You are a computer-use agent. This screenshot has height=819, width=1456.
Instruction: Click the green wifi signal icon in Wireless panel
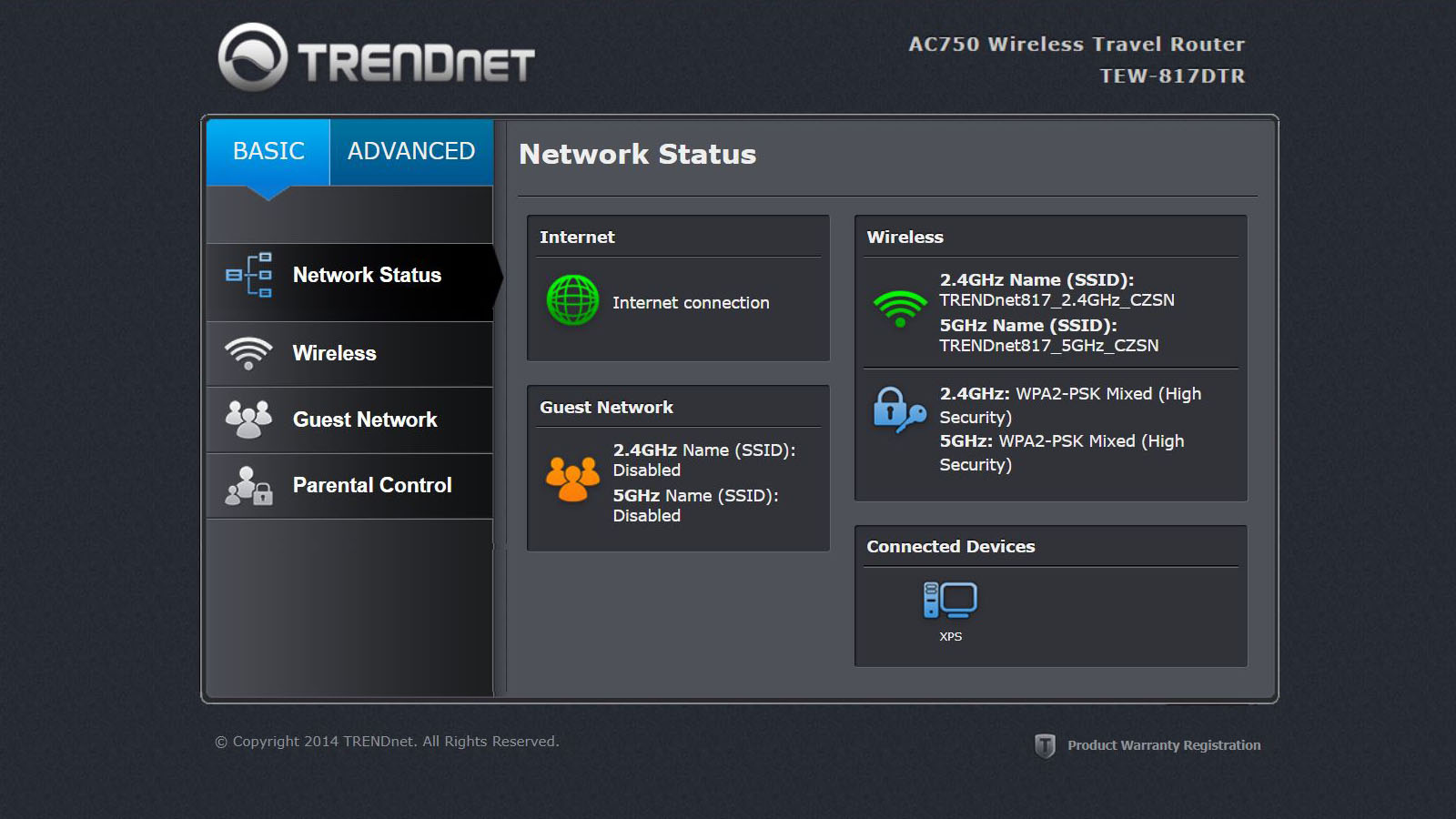(x=899, y=309)
